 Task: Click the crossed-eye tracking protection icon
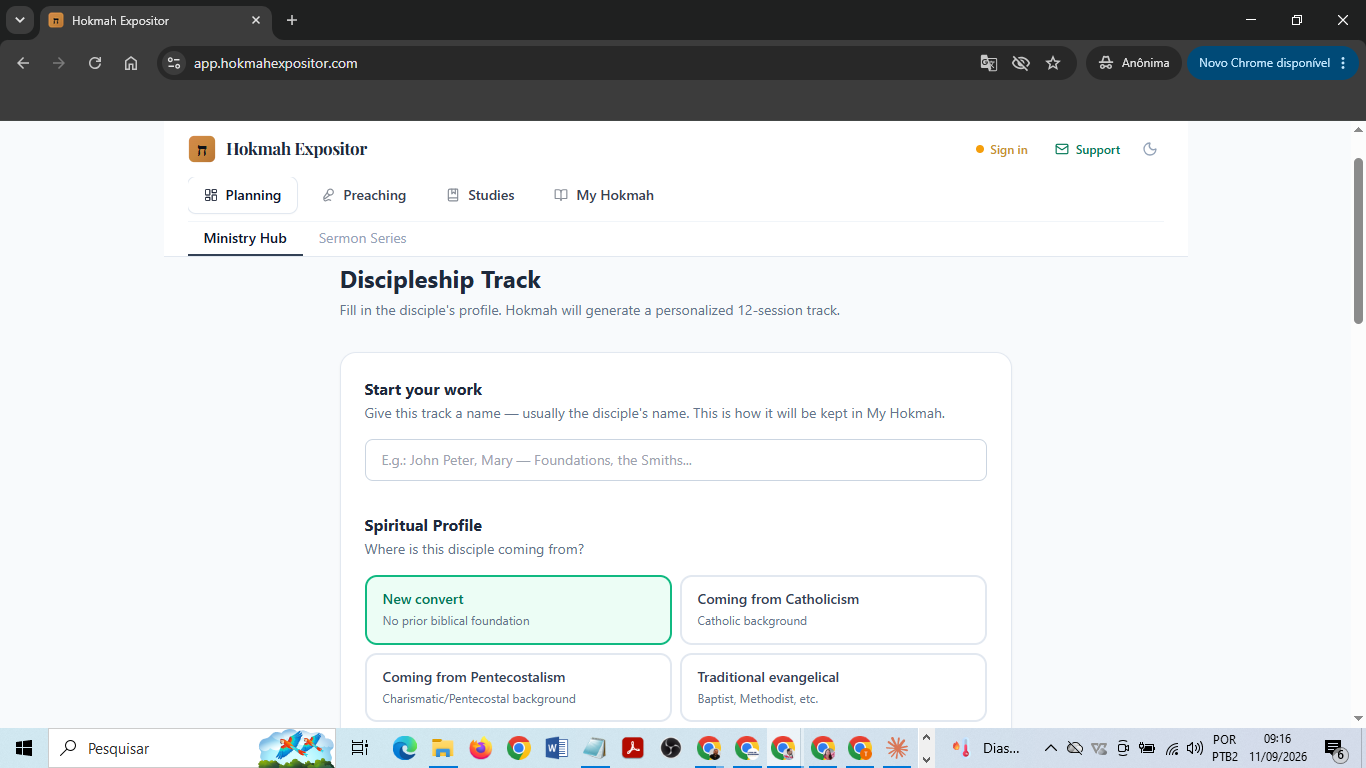point(1020,63)
